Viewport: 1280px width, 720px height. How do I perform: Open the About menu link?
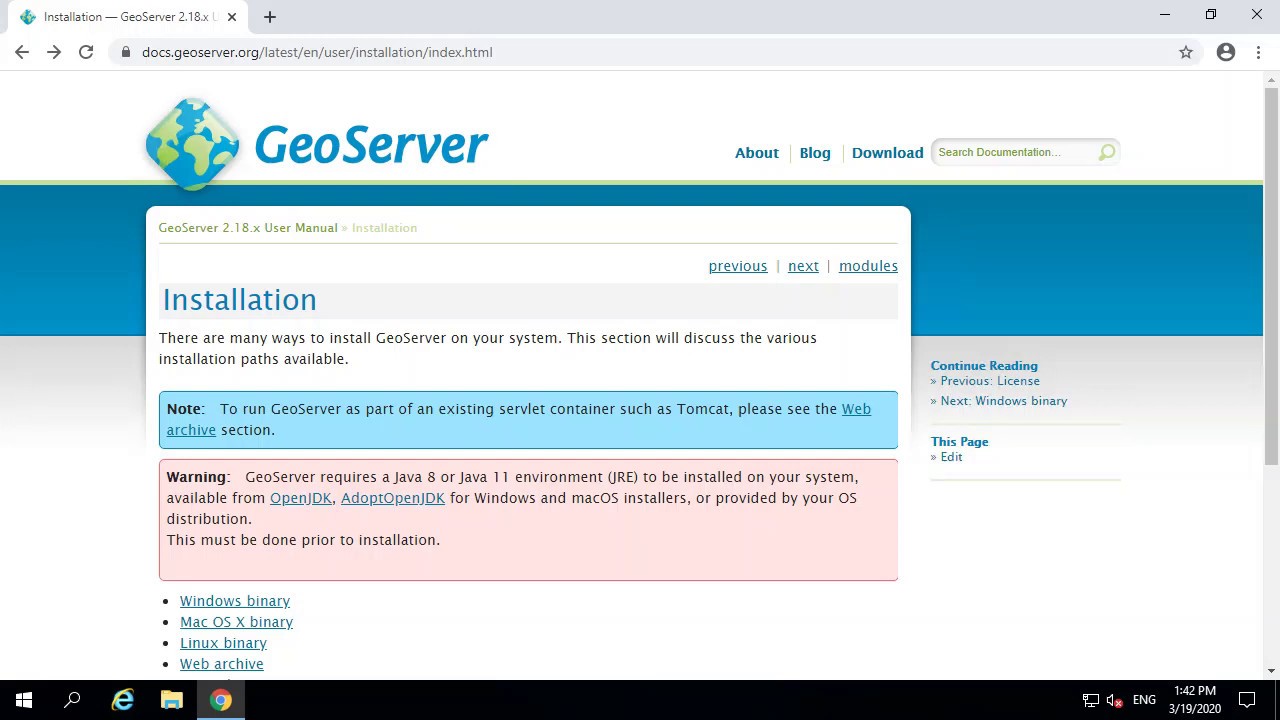(x=756, y=153)
